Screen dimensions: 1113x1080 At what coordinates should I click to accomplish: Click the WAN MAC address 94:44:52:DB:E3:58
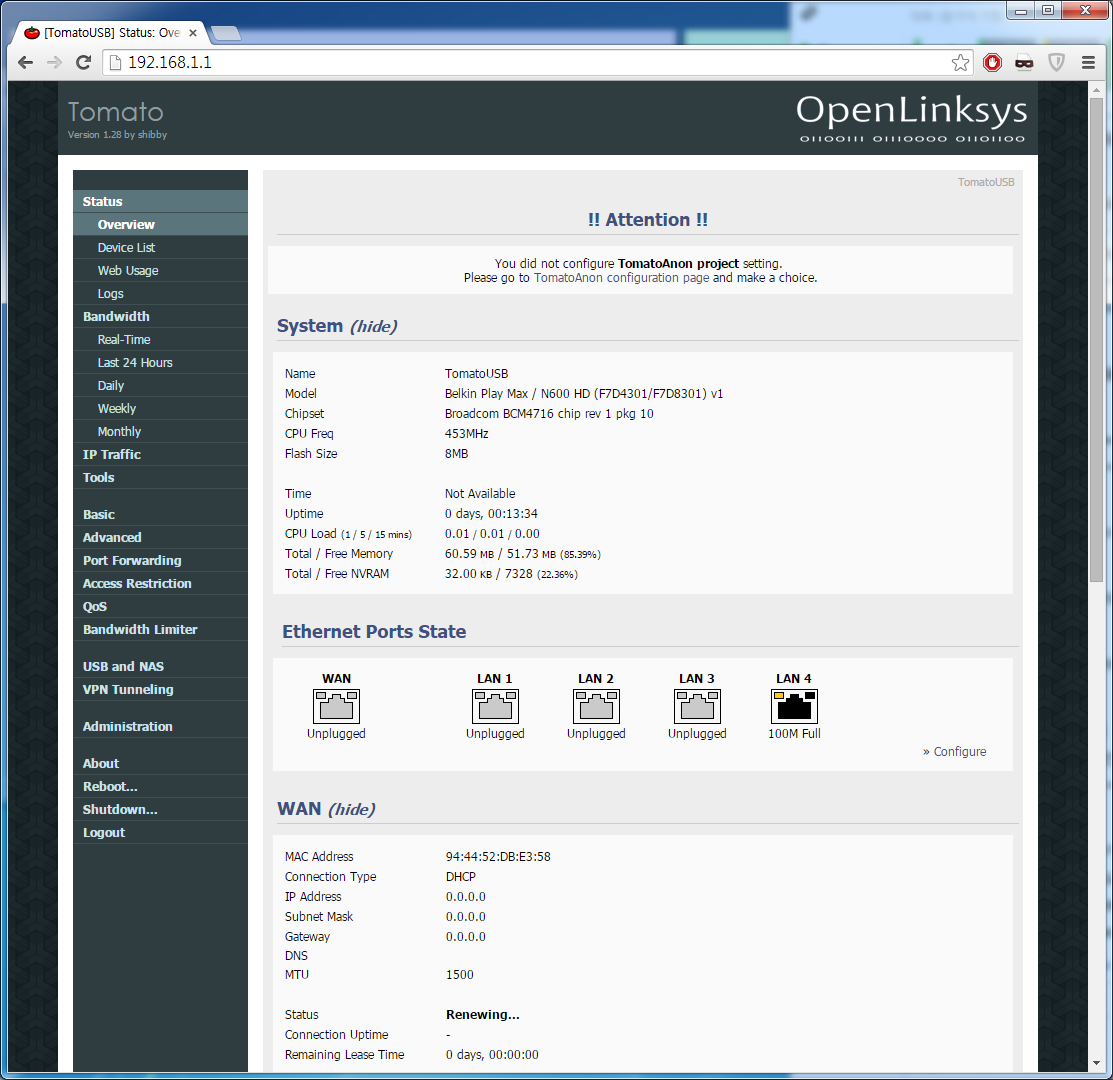click(x=498, y=856)
